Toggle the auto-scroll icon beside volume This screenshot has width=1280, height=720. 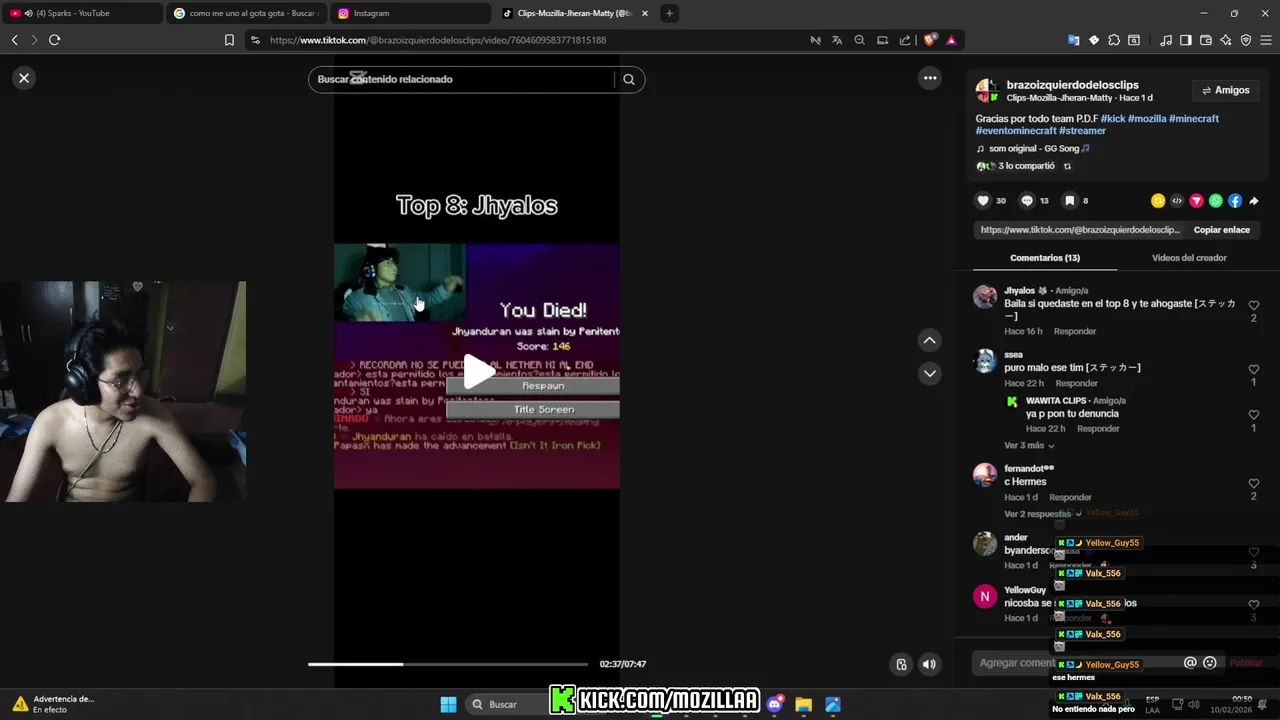click(902, 664)
